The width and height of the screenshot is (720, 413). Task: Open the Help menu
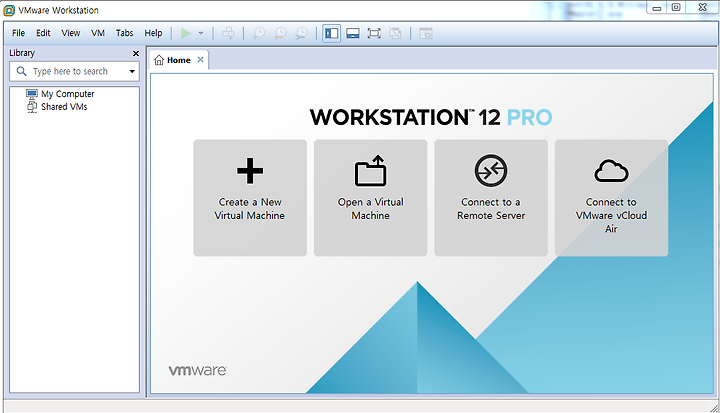pyautogui.click(x=153, y=33)
